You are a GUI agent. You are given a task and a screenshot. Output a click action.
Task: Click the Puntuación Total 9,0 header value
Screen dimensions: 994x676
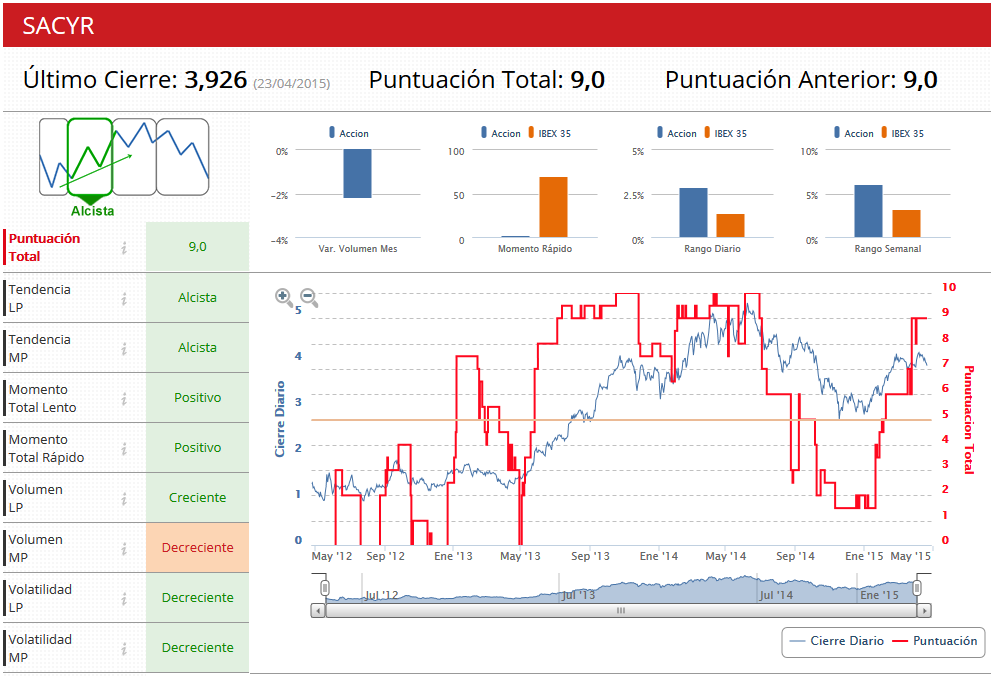click(x=588, y=80)
